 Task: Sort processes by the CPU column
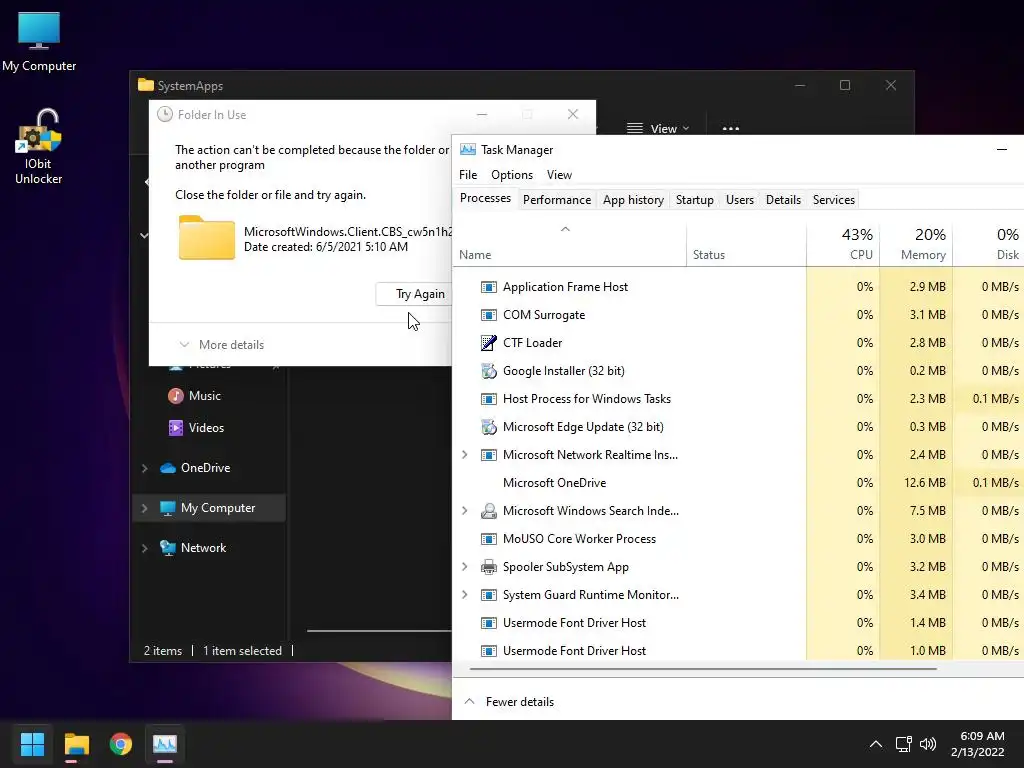coord(843,244)
